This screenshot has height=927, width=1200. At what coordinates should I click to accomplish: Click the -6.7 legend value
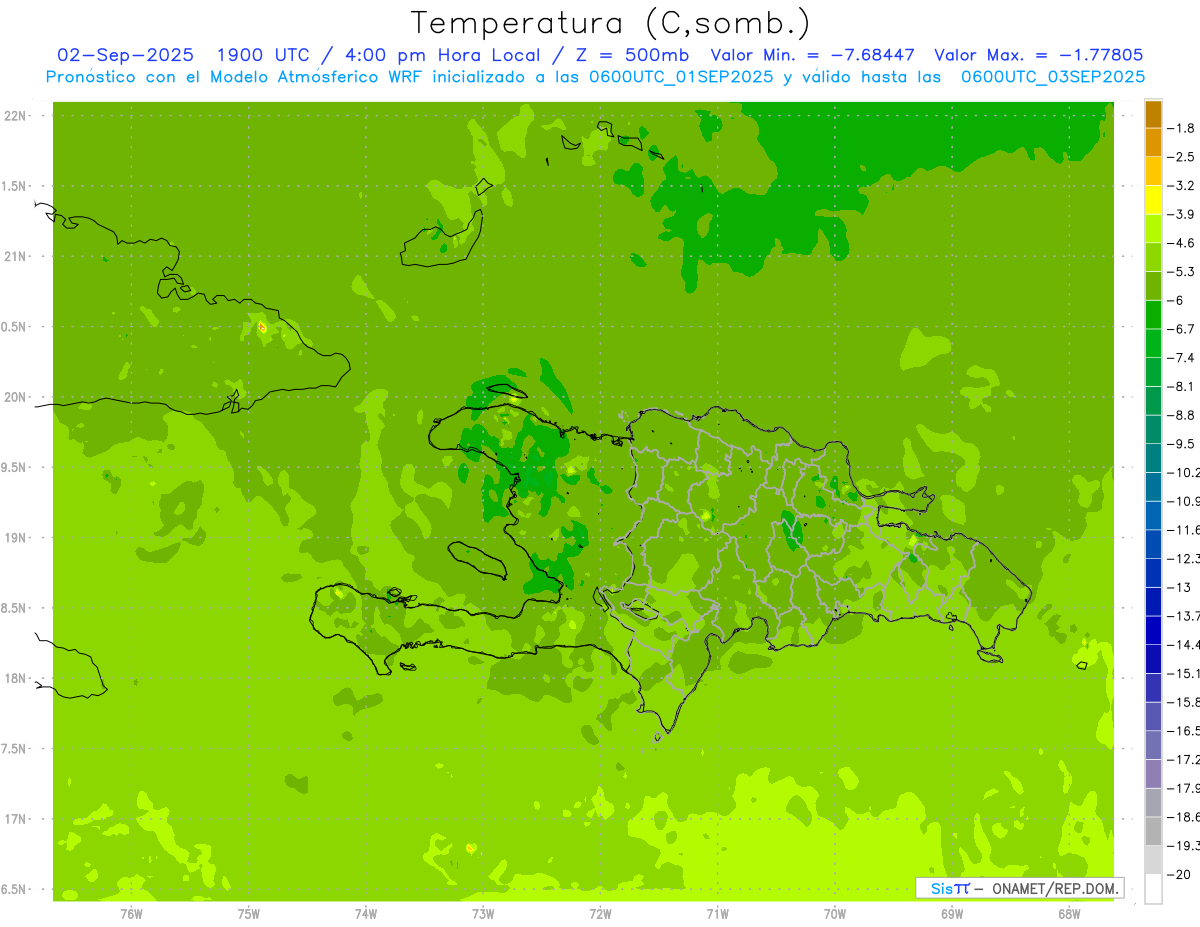(1182, 328)
